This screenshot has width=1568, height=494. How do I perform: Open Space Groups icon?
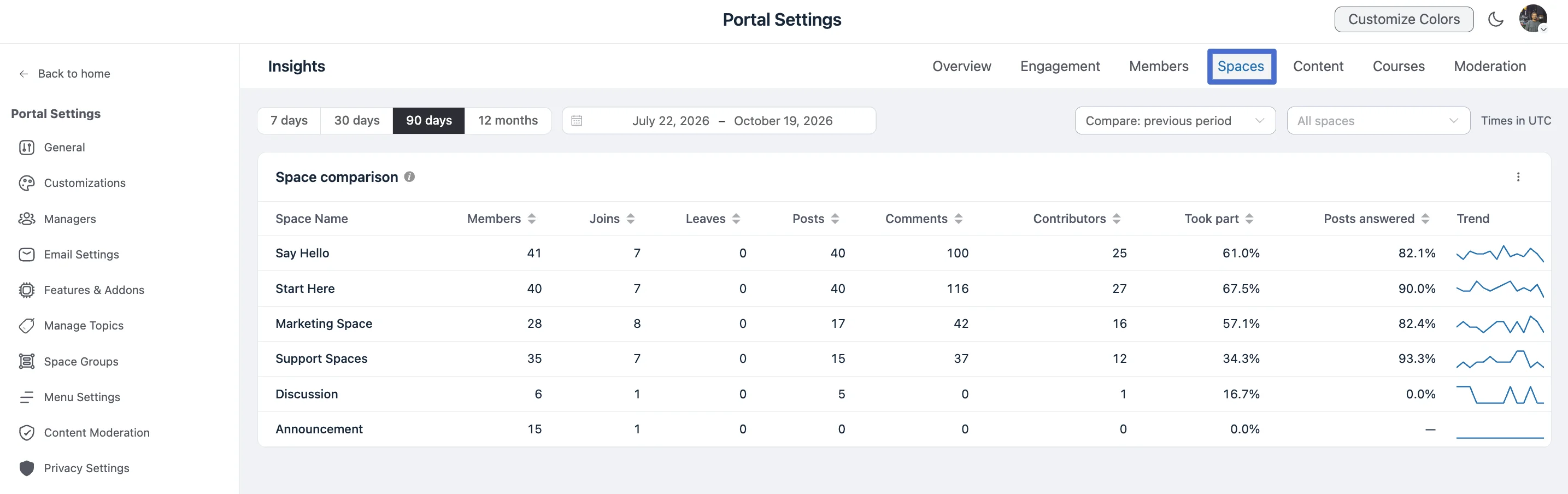[27, 361]
